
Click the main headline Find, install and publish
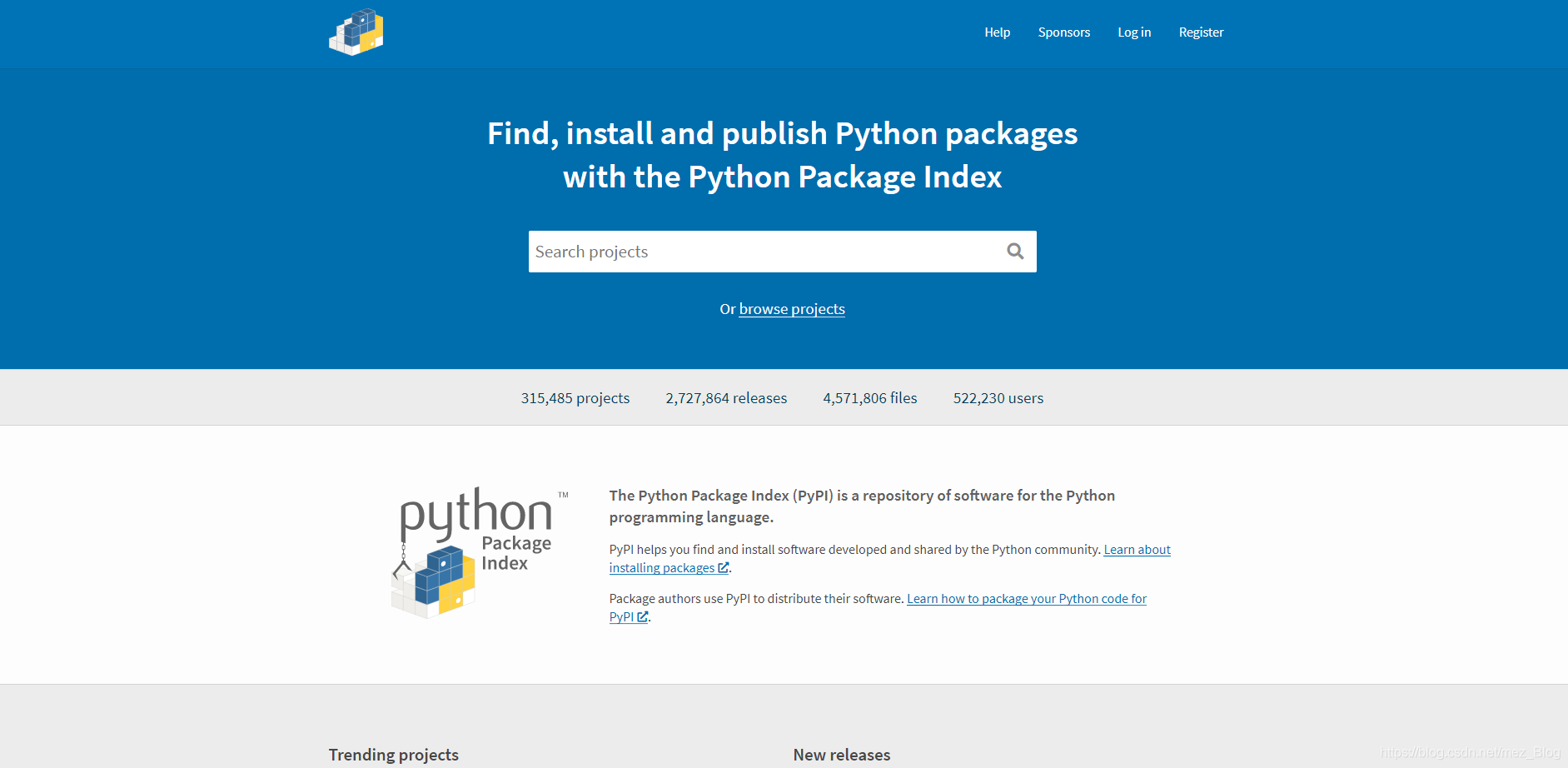[x=783, y=155]
